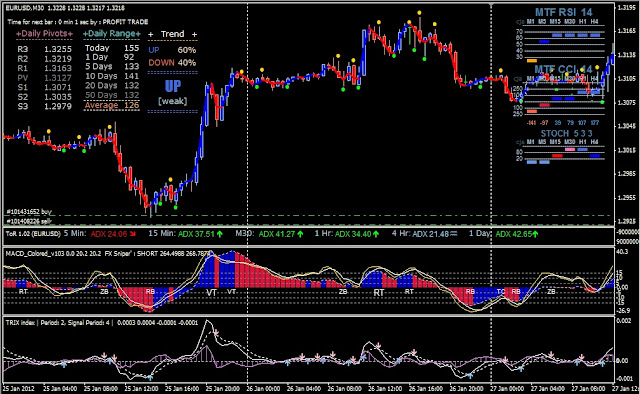Select the S1 pivot value 1.3071
This screenshot has height=394, width=640.
pos(58,87)
